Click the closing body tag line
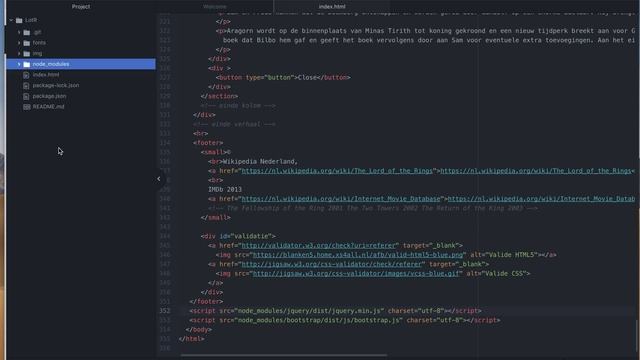This screenshot has height=360, width=640. (199, 329)
